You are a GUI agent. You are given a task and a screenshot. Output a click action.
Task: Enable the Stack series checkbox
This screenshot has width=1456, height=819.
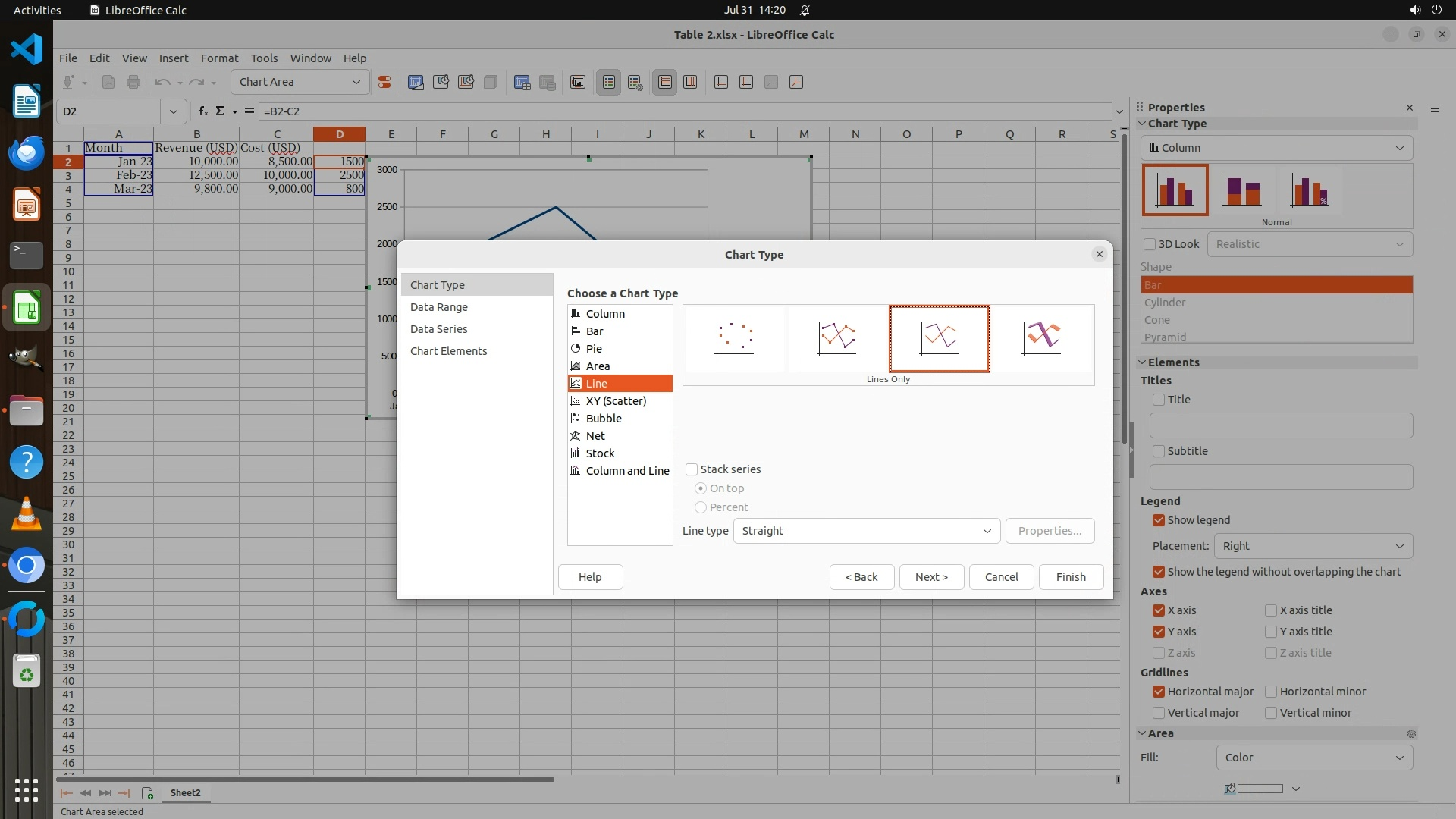click(x=692, y=469)
